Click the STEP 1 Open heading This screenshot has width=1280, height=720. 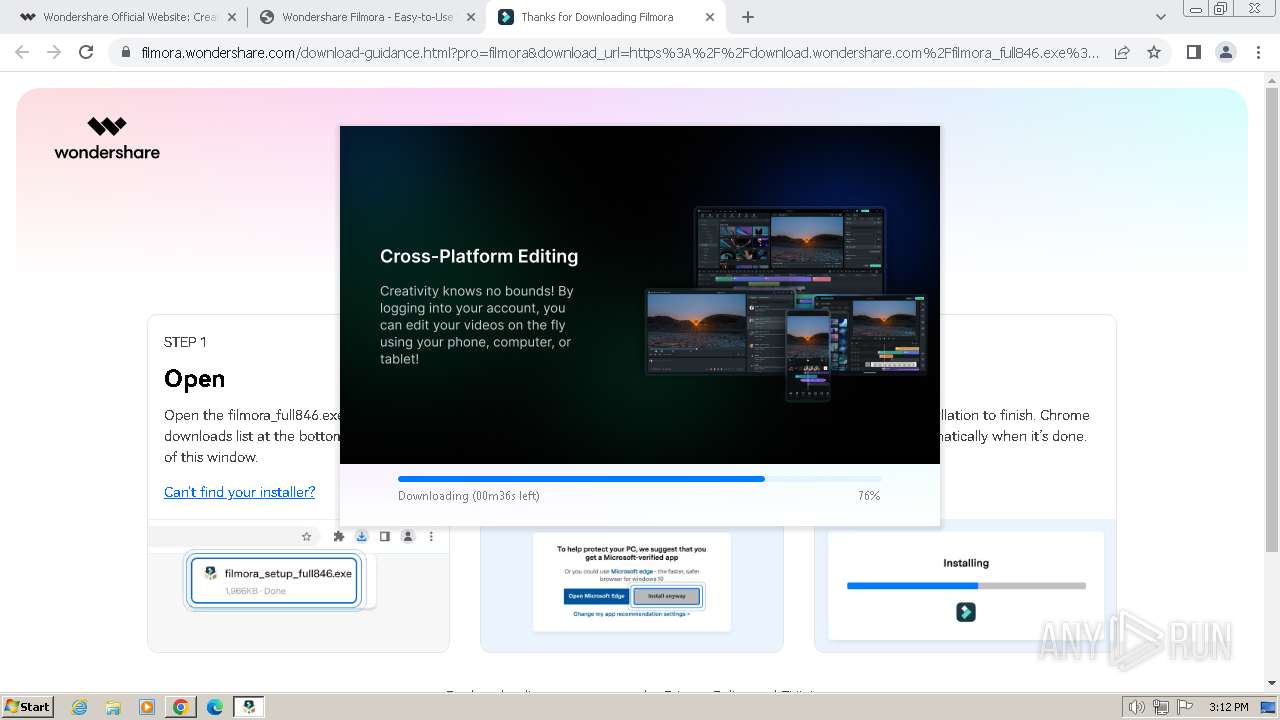pos(195,379)
